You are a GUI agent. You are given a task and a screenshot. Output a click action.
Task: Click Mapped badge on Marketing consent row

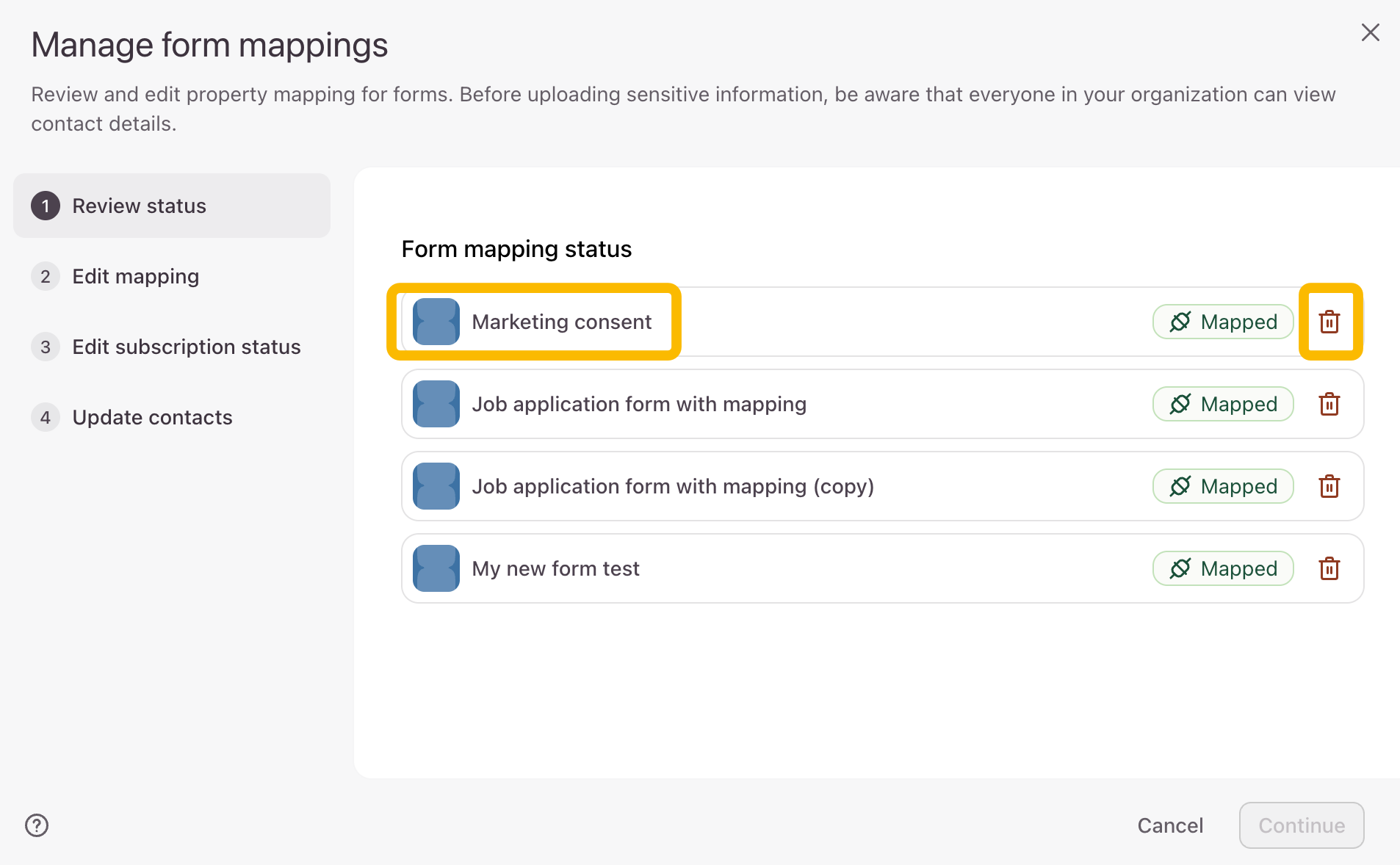[1222, 322]
